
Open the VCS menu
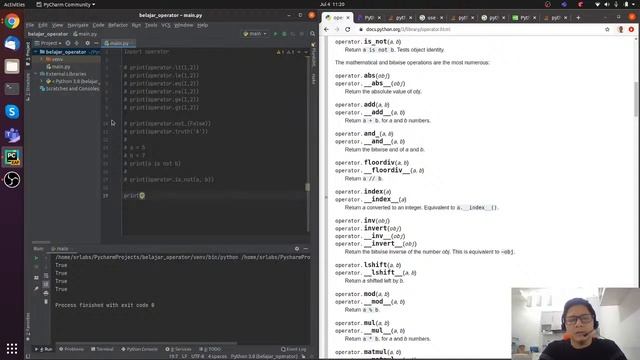pos(166,25)
